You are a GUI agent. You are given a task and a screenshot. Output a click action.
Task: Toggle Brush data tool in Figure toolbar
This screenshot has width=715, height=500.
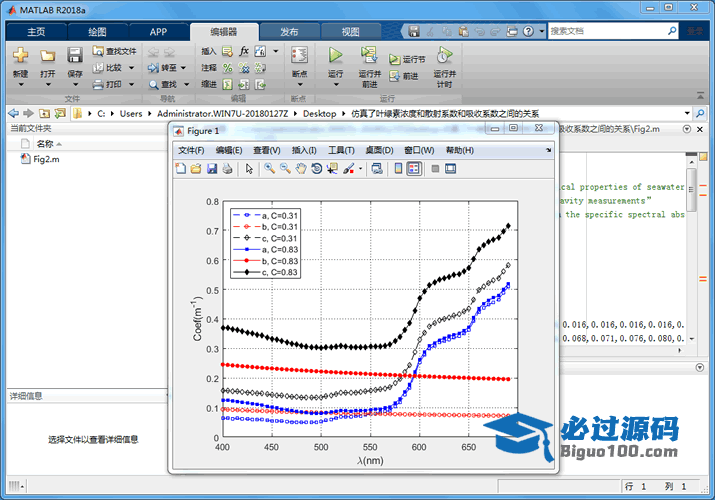(349, 169)
